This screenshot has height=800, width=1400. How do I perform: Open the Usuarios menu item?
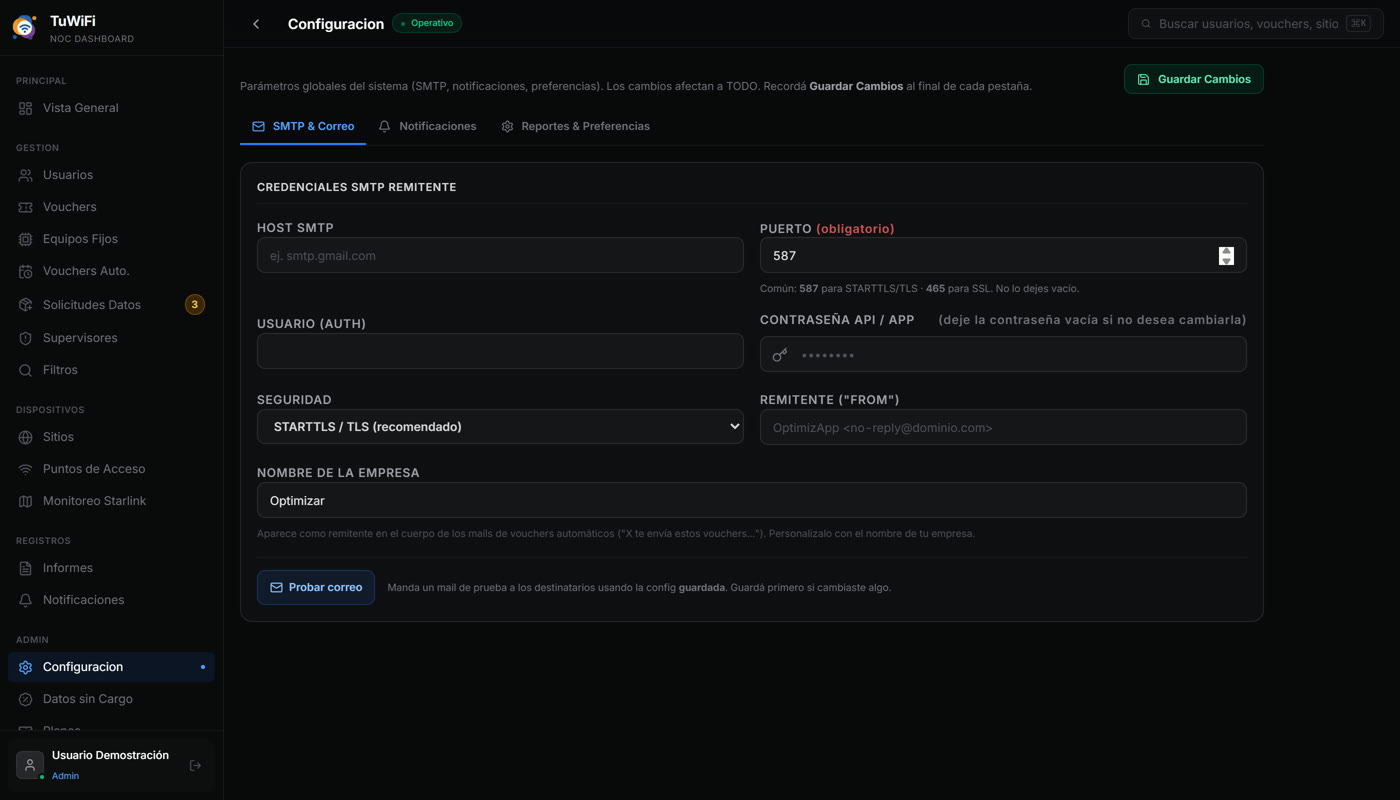click(x=111, y=175)
